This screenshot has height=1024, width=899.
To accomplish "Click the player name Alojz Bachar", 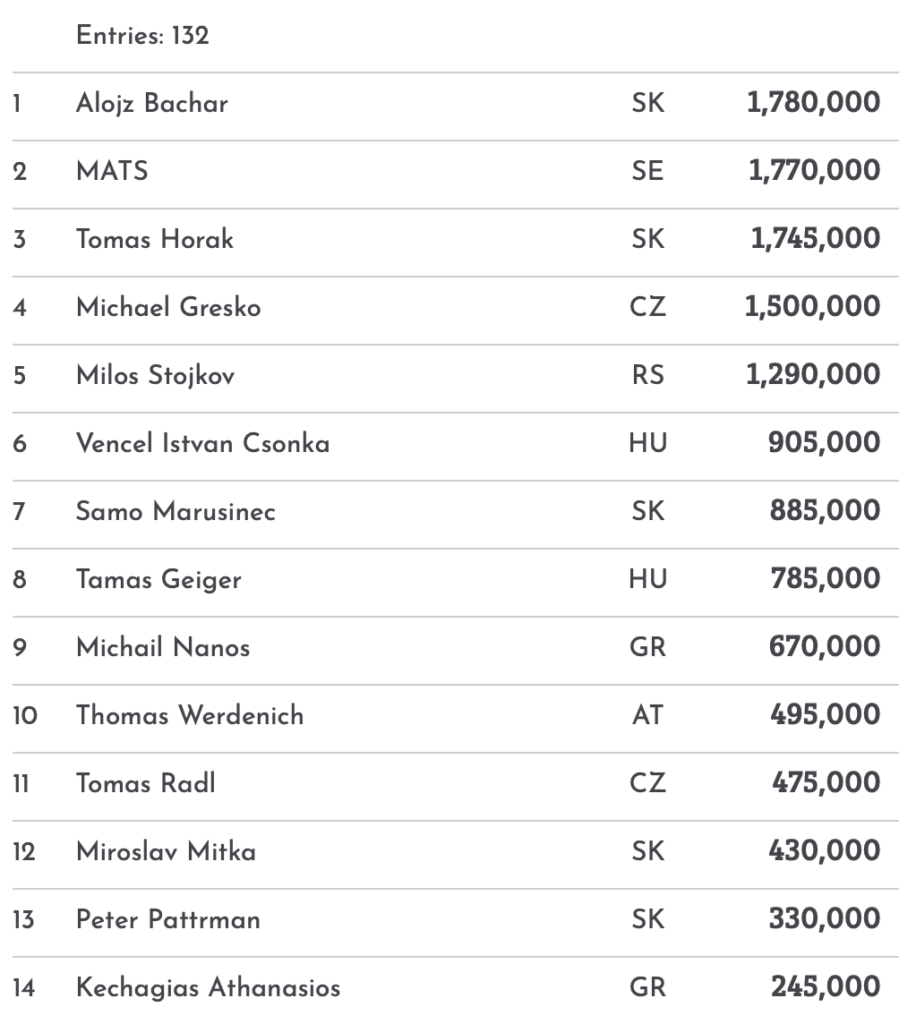I will [152, 103].
